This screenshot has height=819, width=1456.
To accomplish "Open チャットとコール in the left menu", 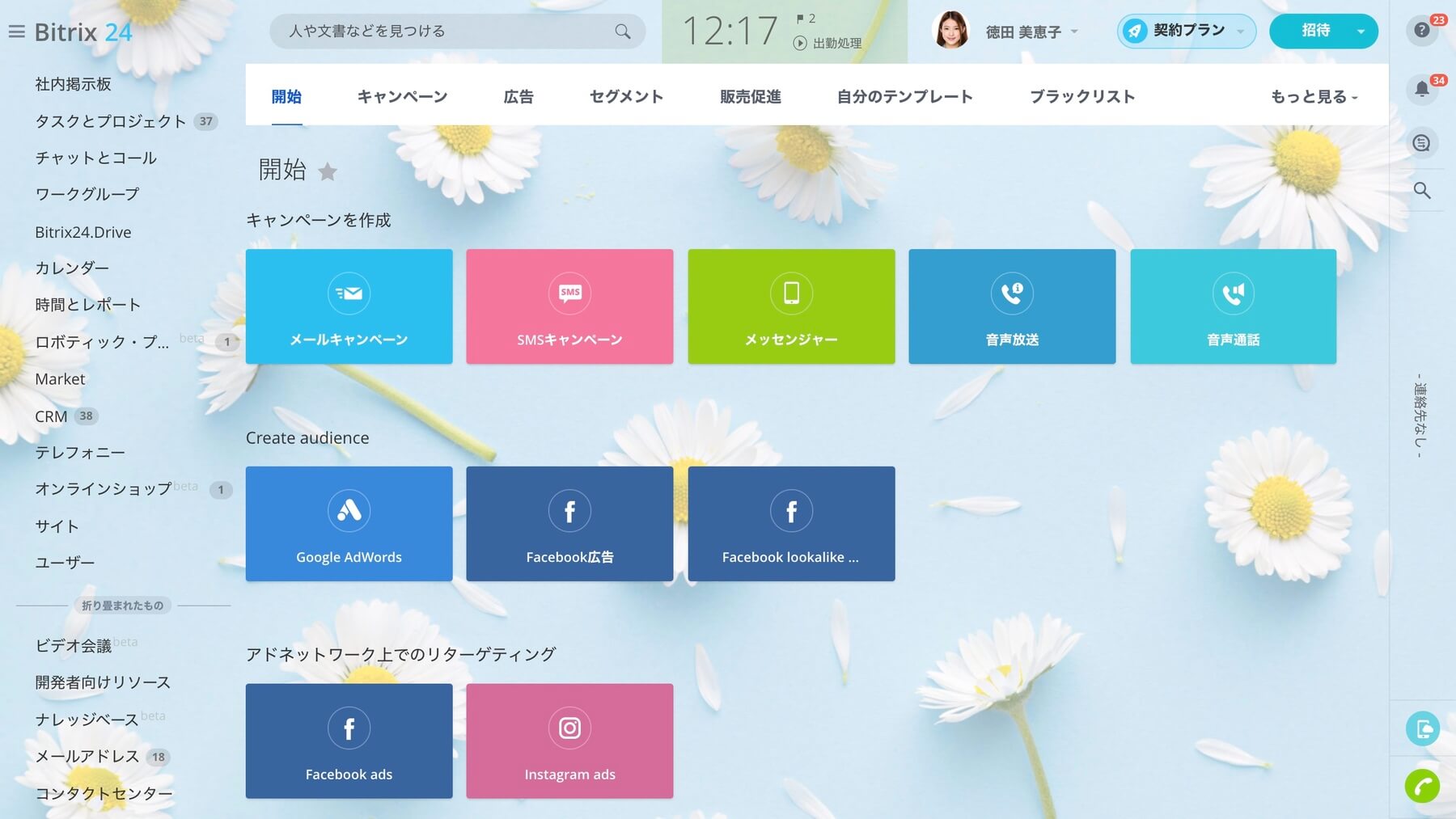I will [x=95, y=158].
